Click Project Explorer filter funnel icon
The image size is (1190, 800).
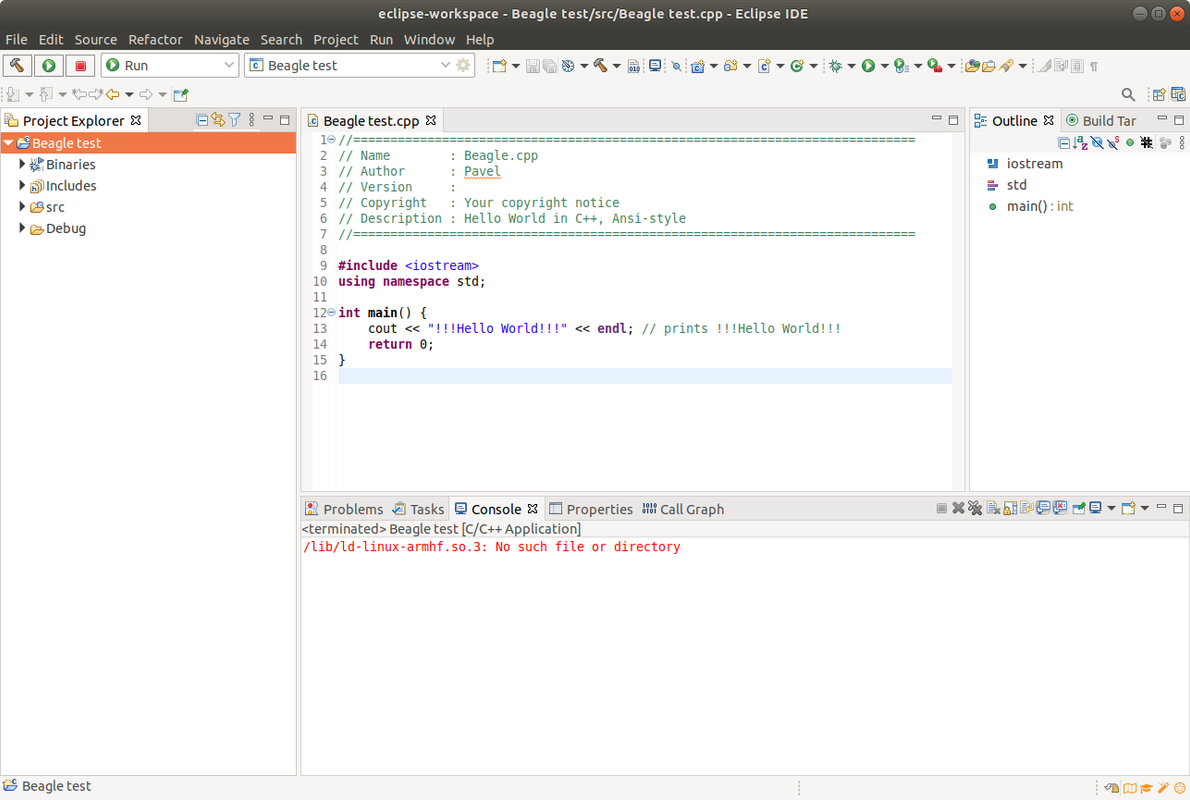[235, 120]
